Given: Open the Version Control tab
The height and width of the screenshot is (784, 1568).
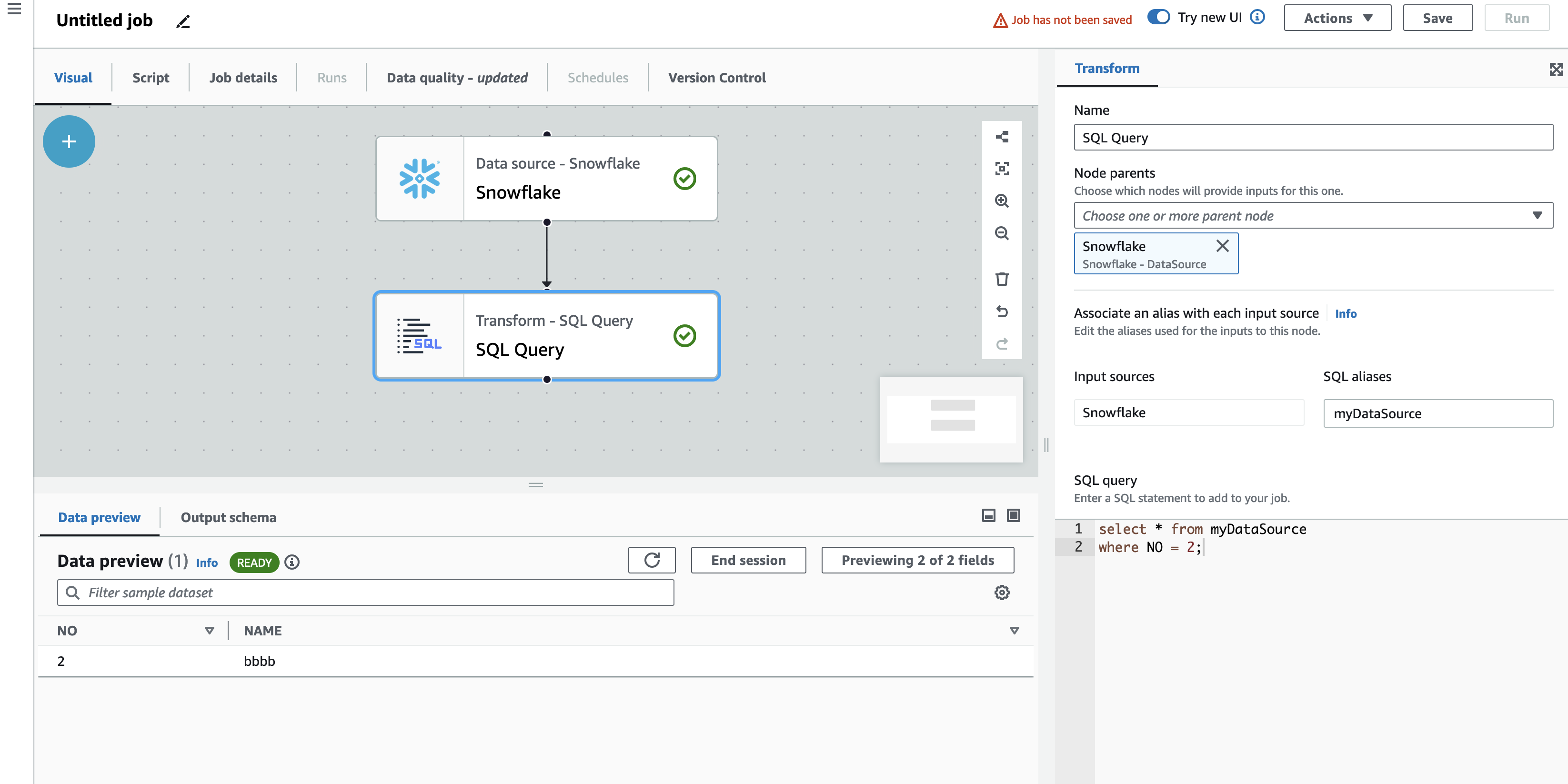Looking at the screenshot, I should pos(716,77).
